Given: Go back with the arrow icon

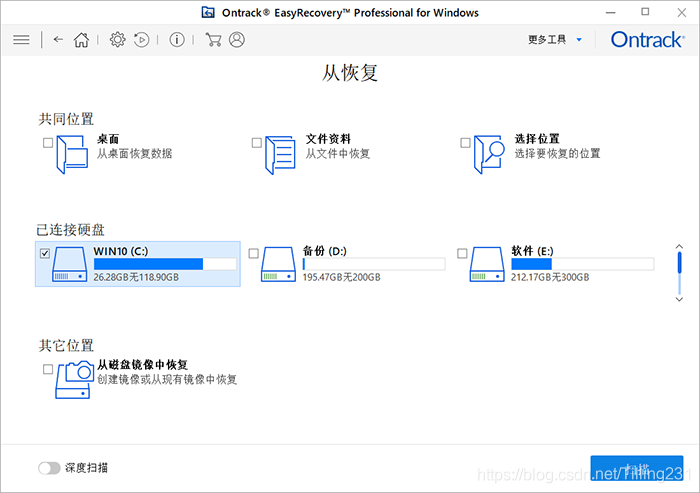Looking at the screenshot, I should coord(58,40).
